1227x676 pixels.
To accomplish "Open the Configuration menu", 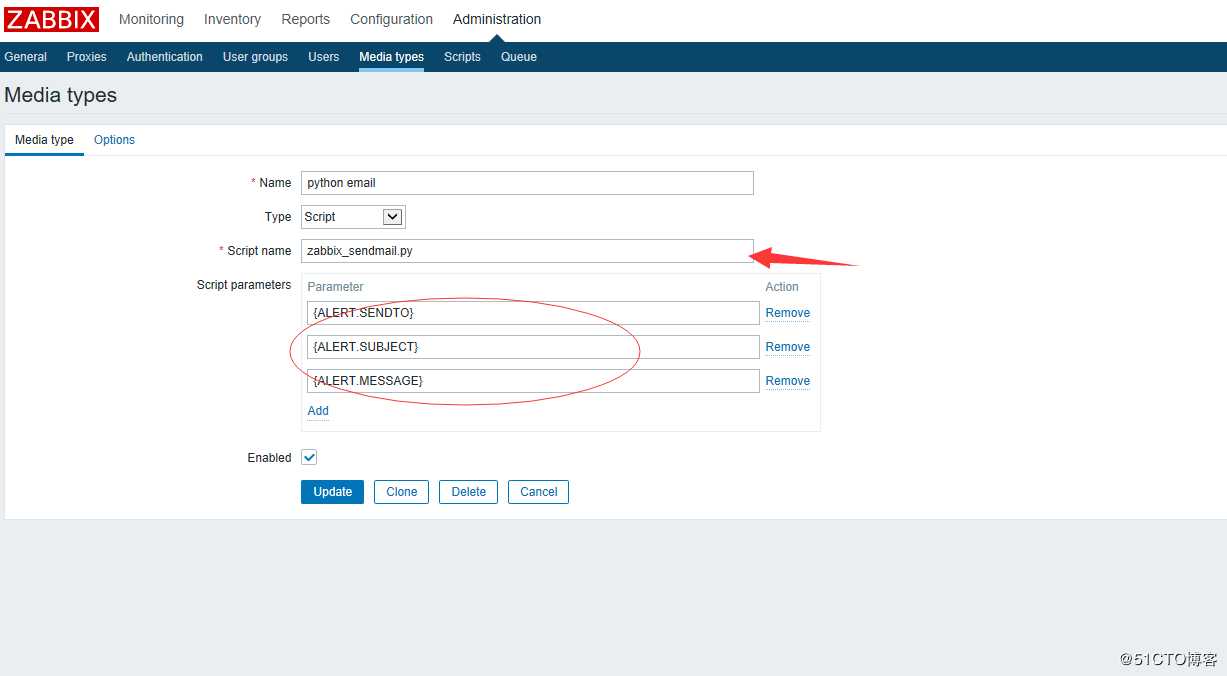I will [x=392, y=19].
